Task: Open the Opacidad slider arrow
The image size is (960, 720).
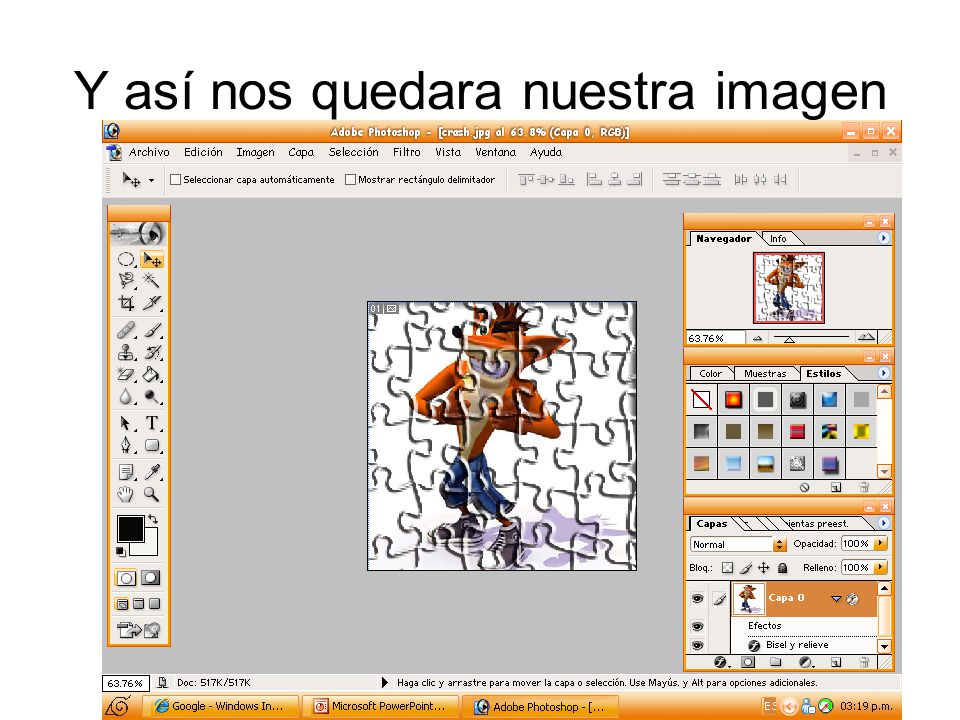Action: coord(880,543)
